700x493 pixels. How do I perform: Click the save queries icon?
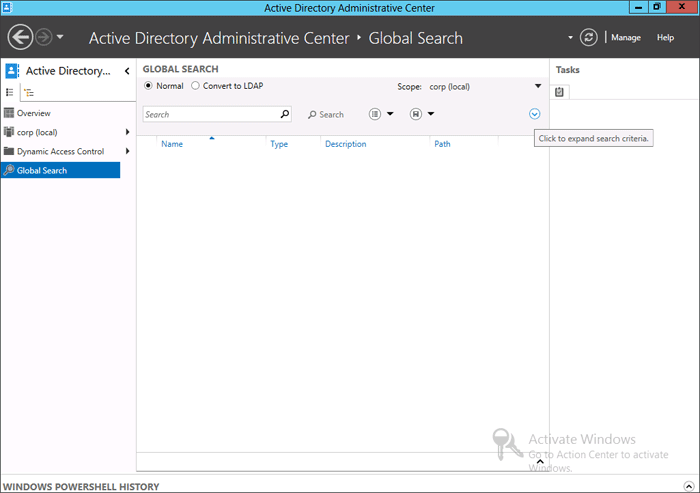click(416, 114)
